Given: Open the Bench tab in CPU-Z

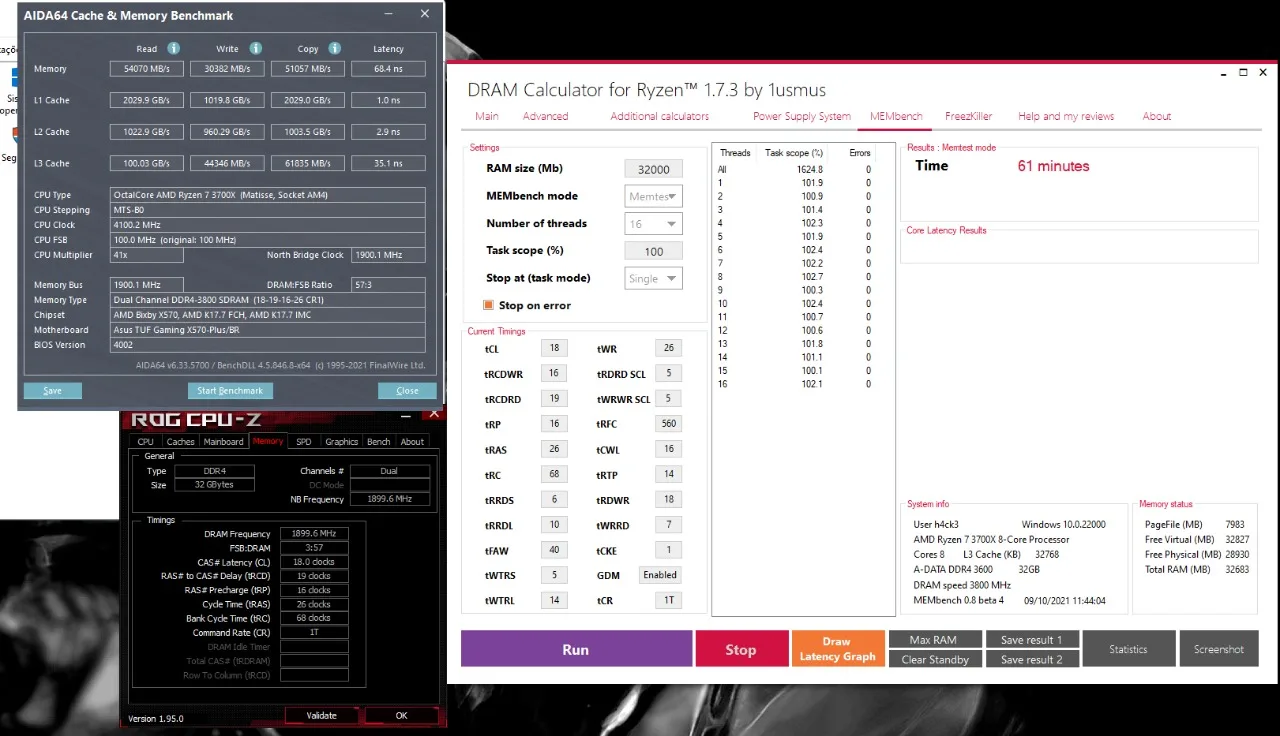Looking at the screenshot, I should pos(379,441).
